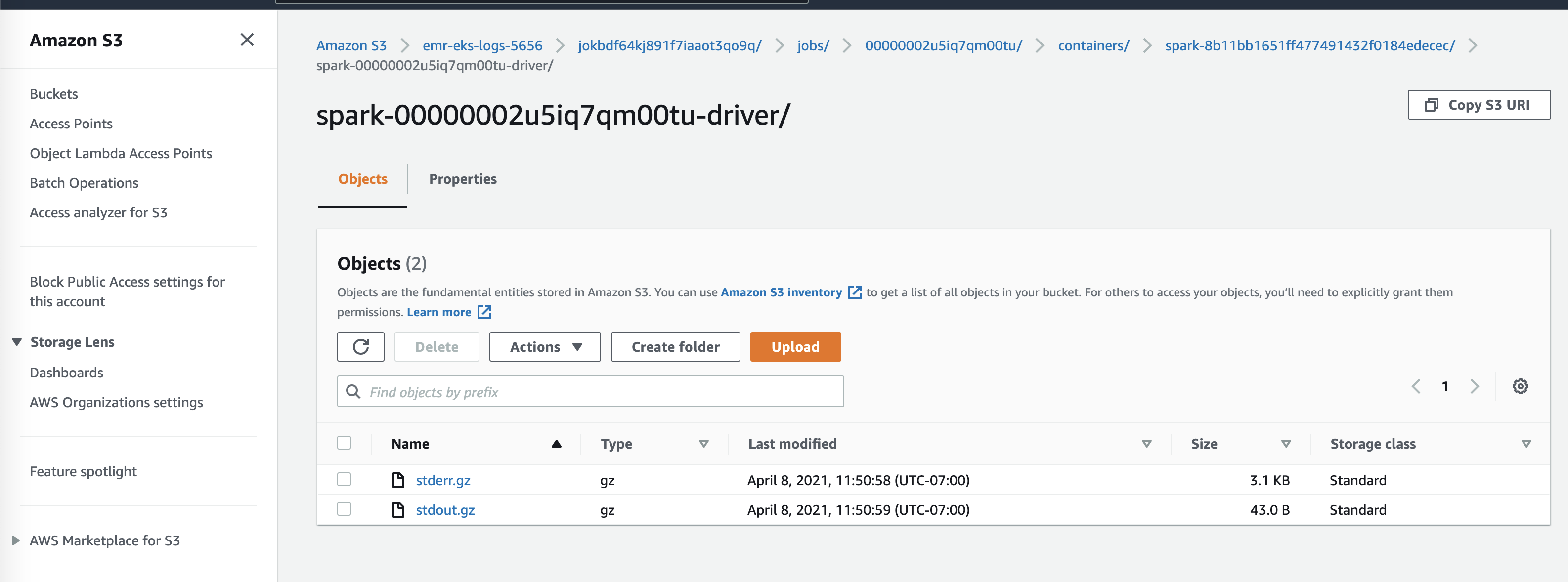This screenshot has height=582, width=1568.
Task: Click the Create folder button
Action: (675, 347)
